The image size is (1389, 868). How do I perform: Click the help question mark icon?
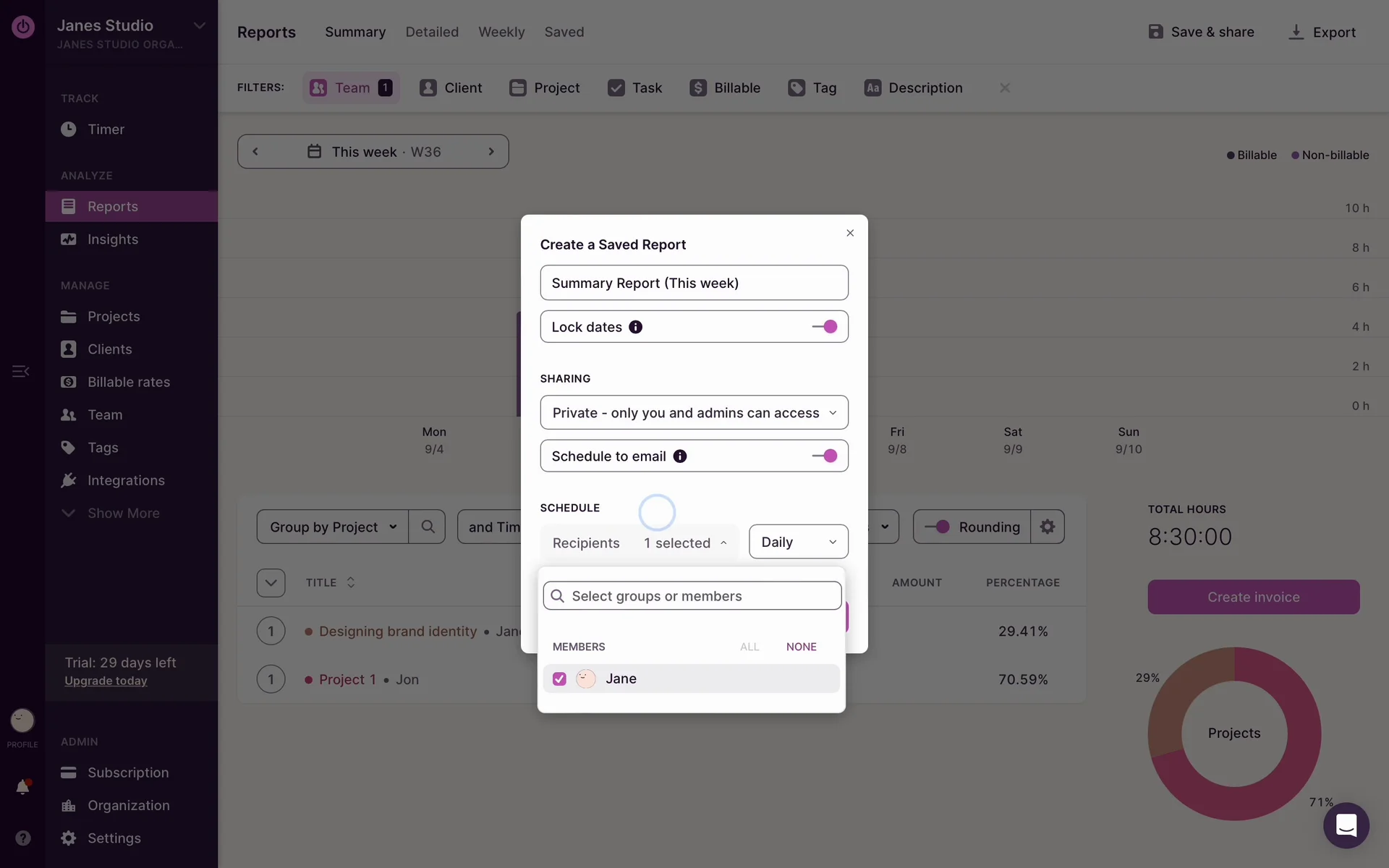coord(22,838)
